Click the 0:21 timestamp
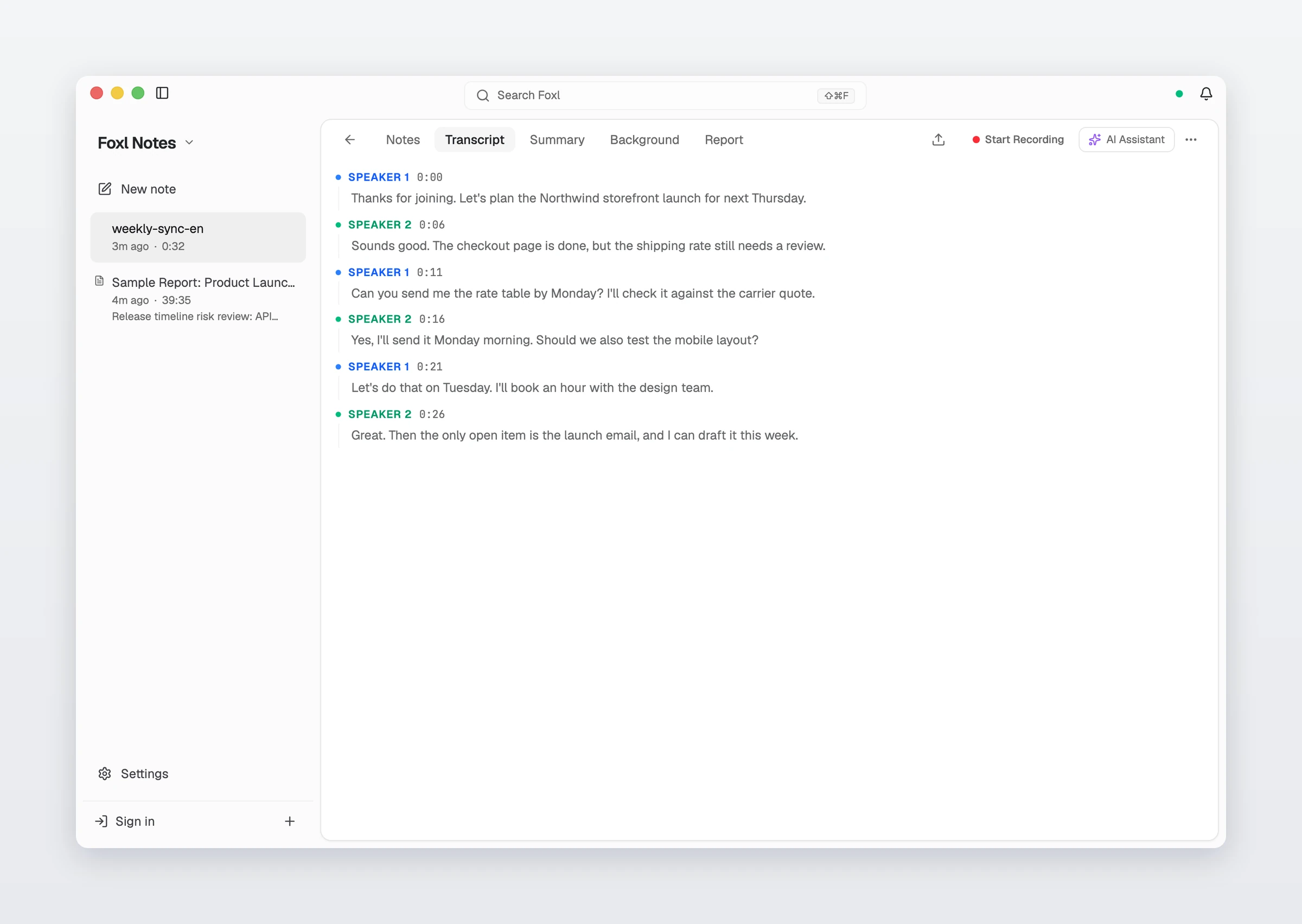This screenshot has width=1302, height=924. coord(430,367)
